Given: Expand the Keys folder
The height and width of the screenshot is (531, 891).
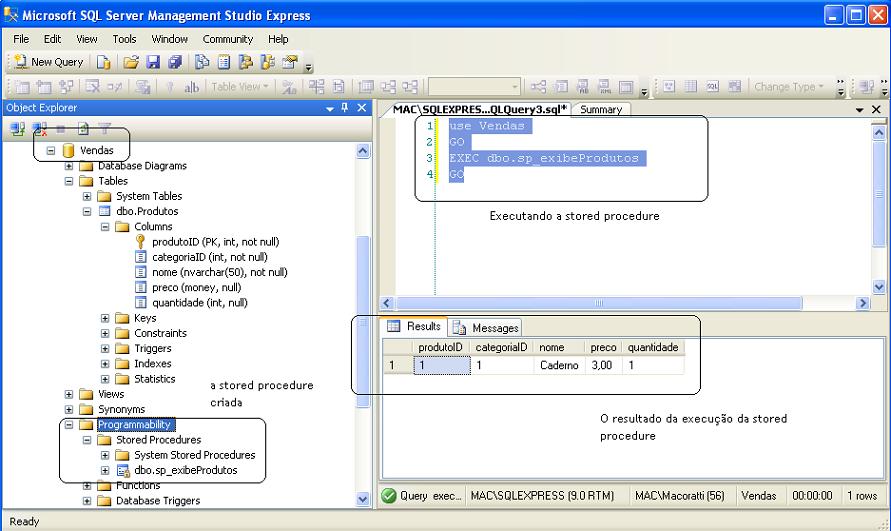Looking at the screenshot, I should tap(105, 318).
